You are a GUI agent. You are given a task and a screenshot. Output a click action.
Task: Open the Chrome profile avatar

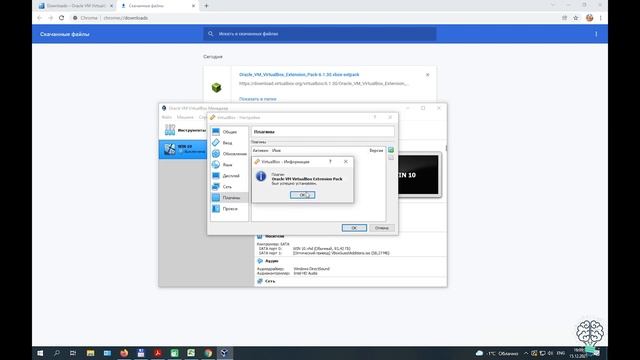click(x=589, y=18)
